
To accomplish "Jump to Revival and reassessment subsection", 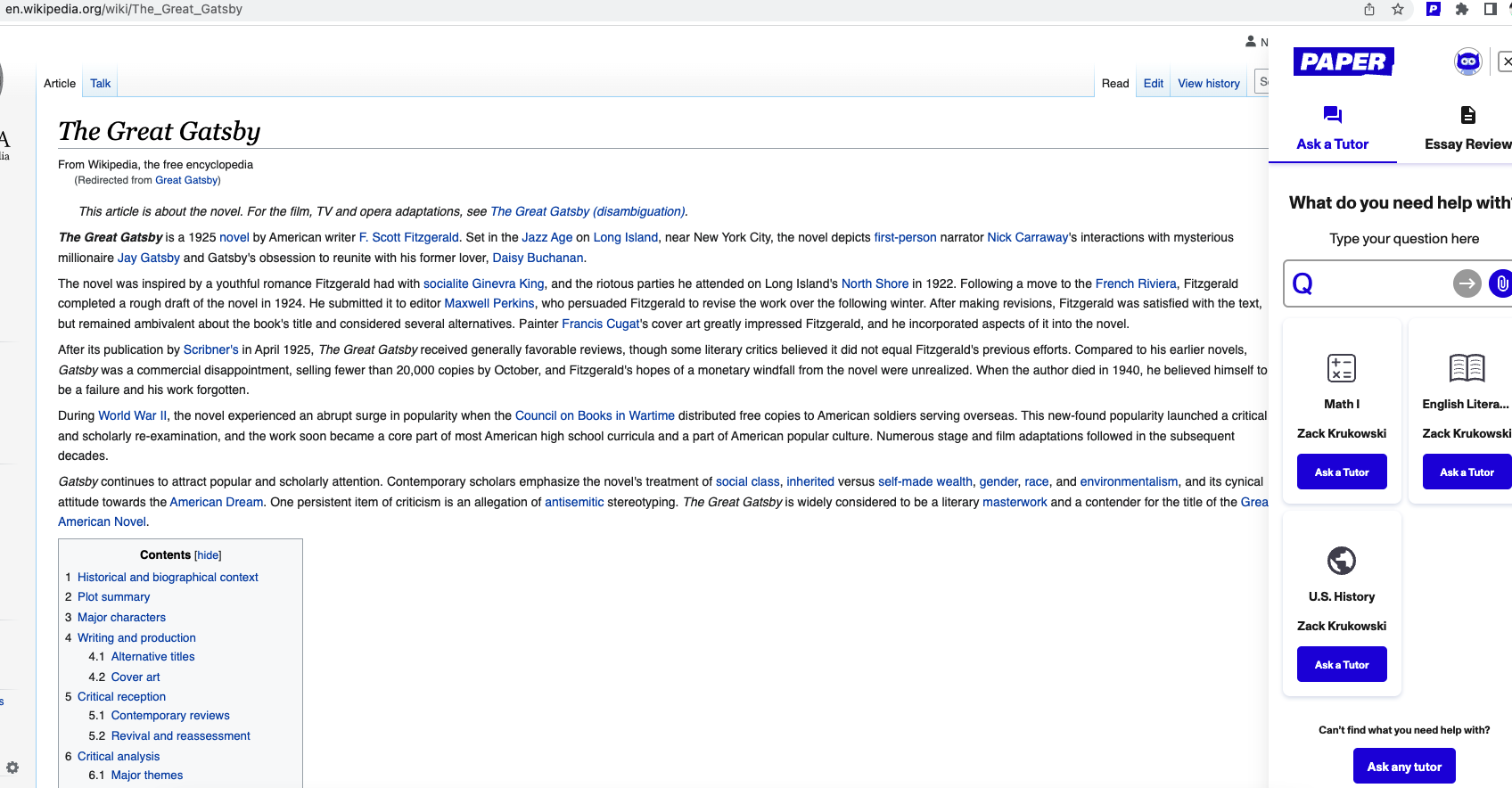I will pyautogui.click(x=180, y=736).
